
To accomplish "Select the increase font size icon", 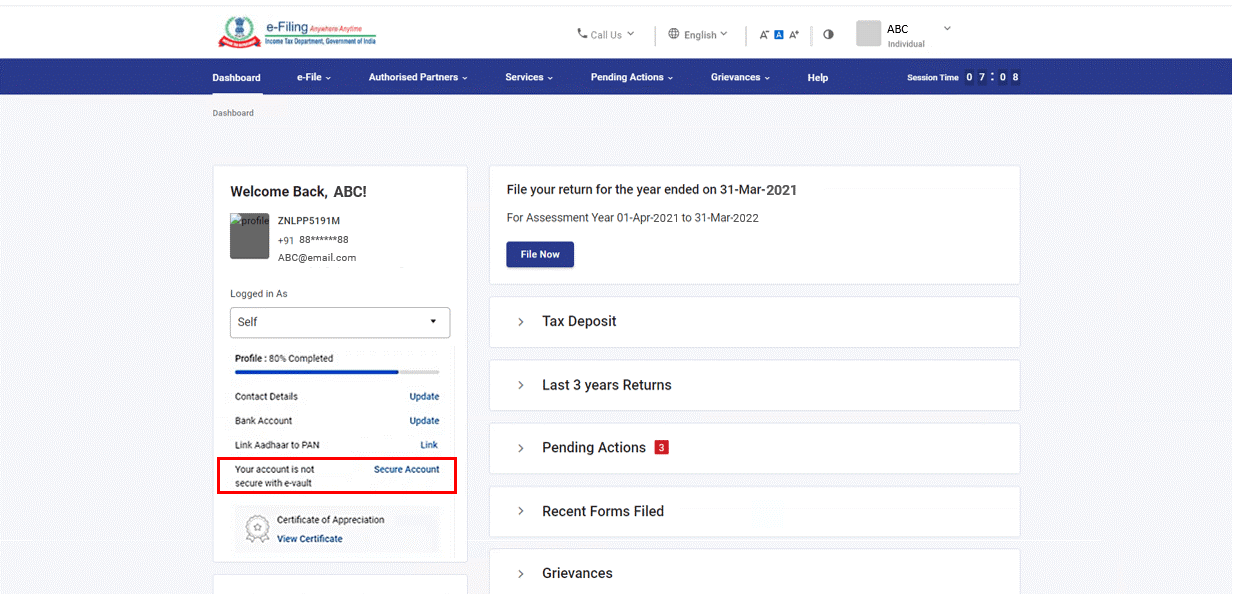I will tap(793, 34).
